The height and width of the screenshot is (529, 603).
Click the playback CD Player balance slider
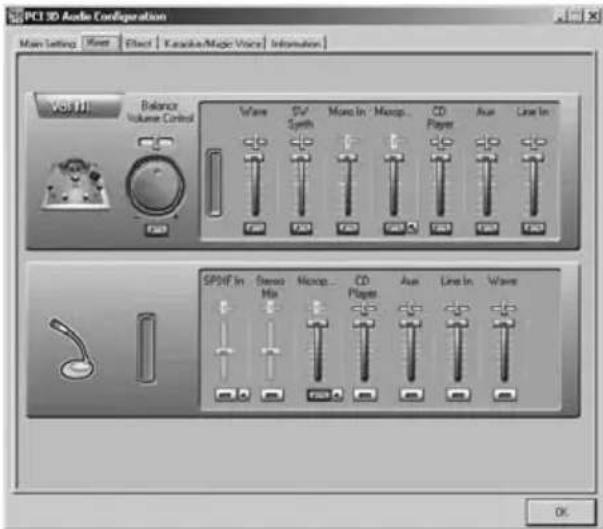(441, 142)
